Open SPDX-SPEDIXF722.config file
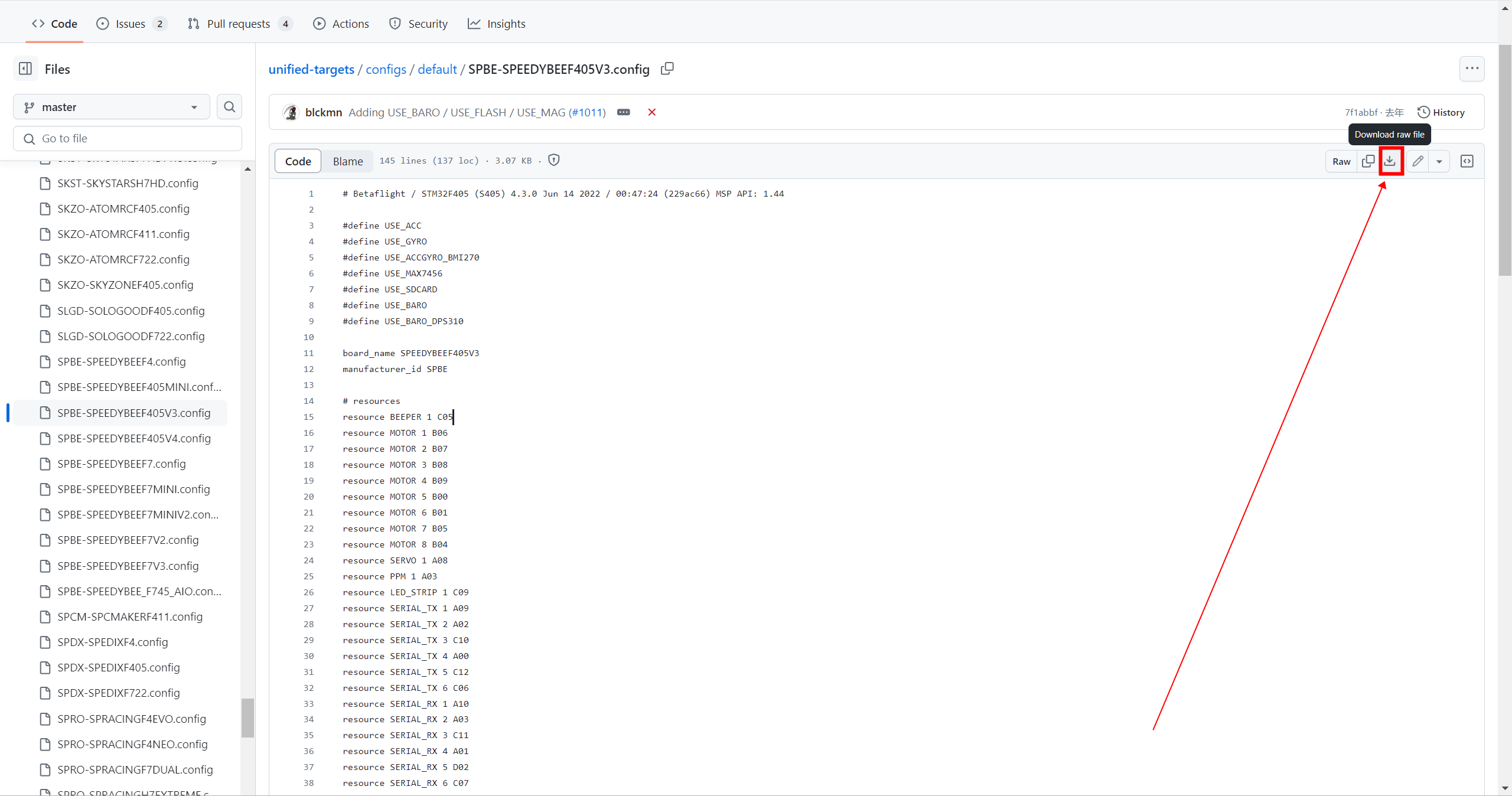Image resolution: width=1512 pixels, height=796 pixels. click(x=119, y=693)
